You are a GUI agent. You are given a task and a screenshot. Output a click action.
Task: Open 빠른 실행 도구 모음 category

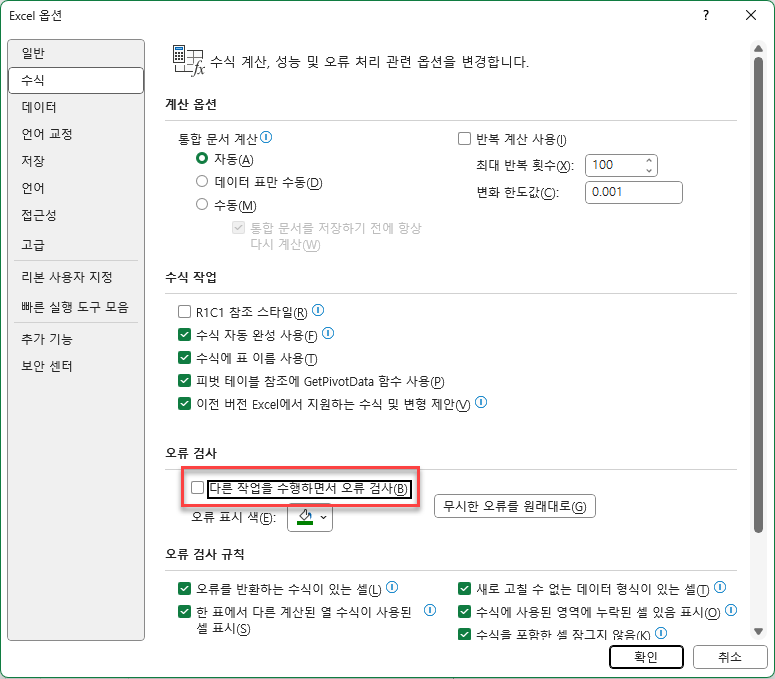(76, 307)
